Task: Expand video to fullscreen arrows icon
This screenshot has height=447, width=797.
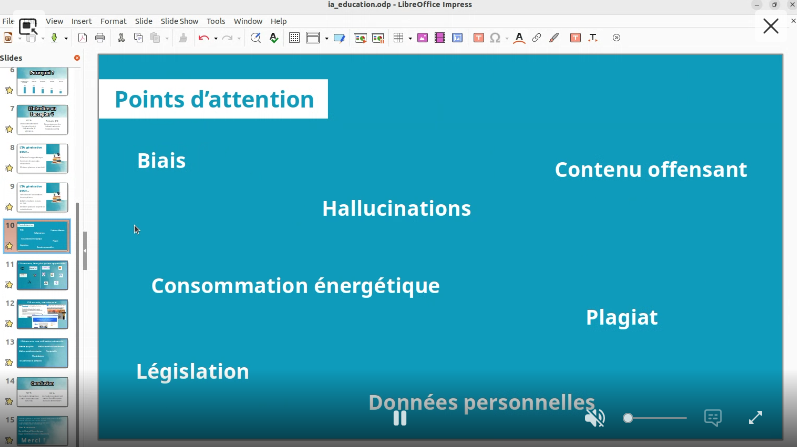Action: pyautogui.click(x=755, y=418)
